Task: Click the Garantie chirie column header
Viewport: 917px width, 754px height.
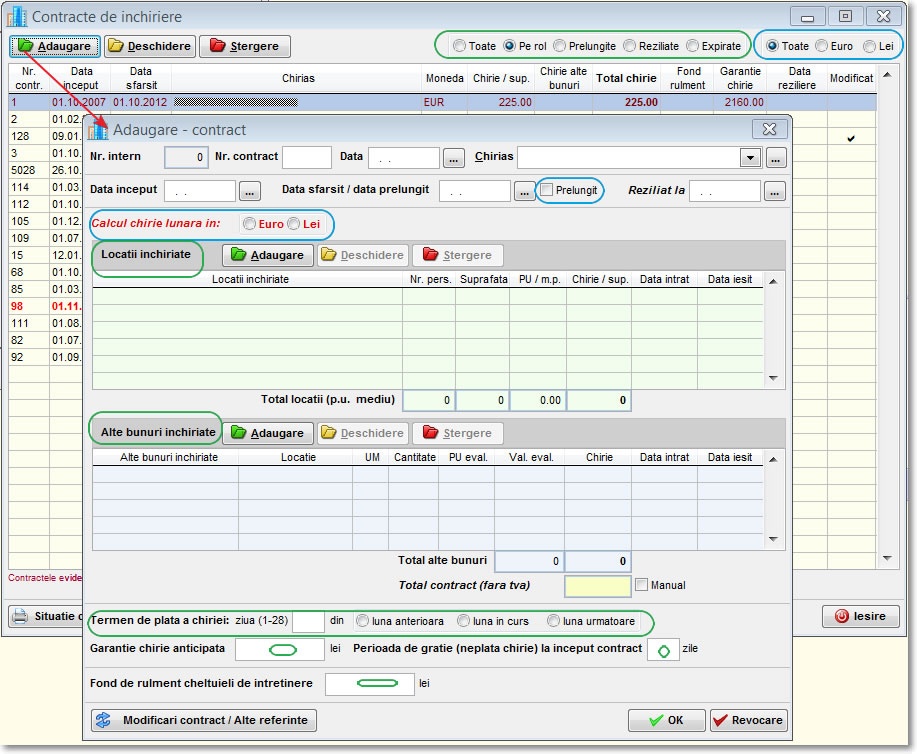Action: point(740,78)
